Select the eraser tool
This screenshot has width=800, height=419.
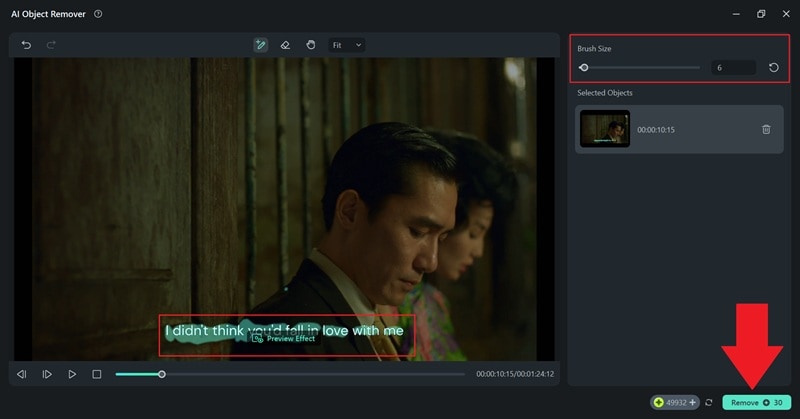pyautogui.click(x=285, y=45)
